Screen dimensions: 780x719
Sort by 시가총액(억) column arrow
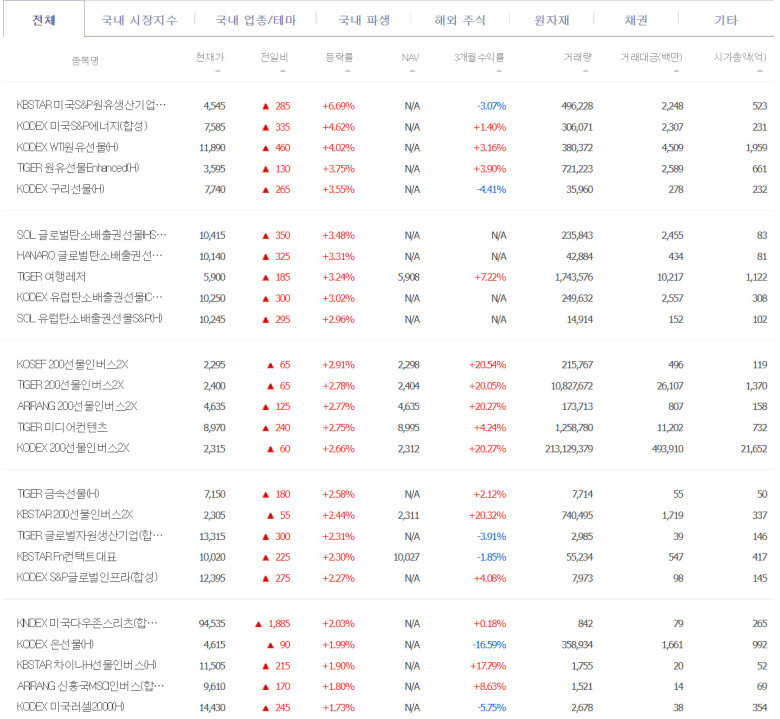point(760,71)
